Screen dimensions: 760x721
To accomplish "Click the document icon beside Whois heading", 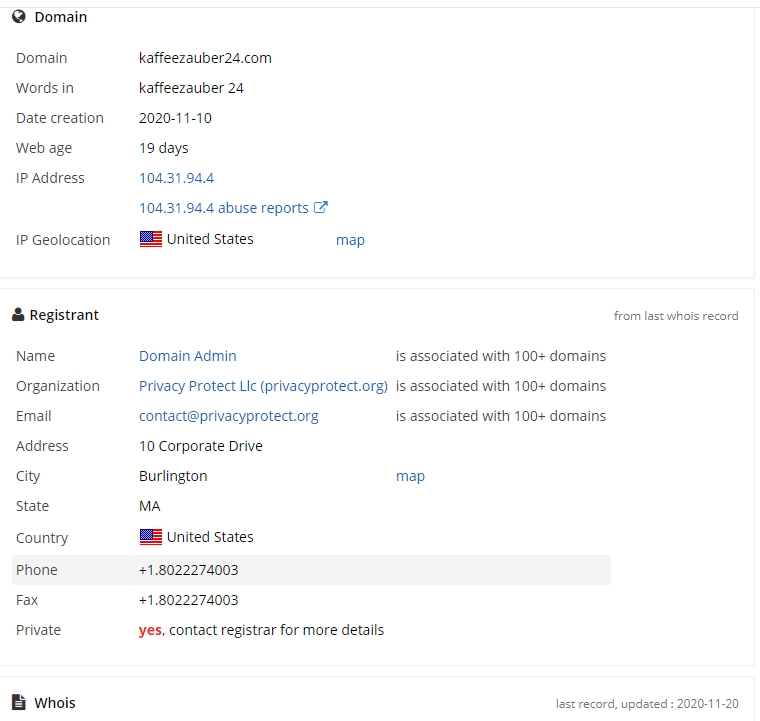I will click(18, 702).
